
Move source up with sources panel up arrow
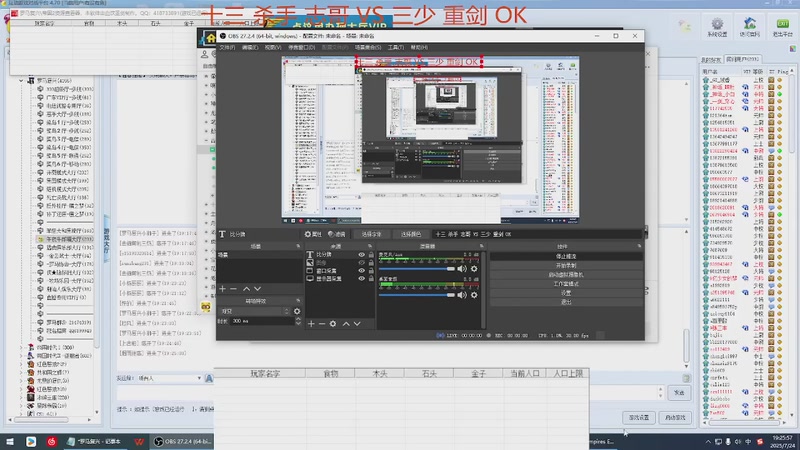[346, 323]
